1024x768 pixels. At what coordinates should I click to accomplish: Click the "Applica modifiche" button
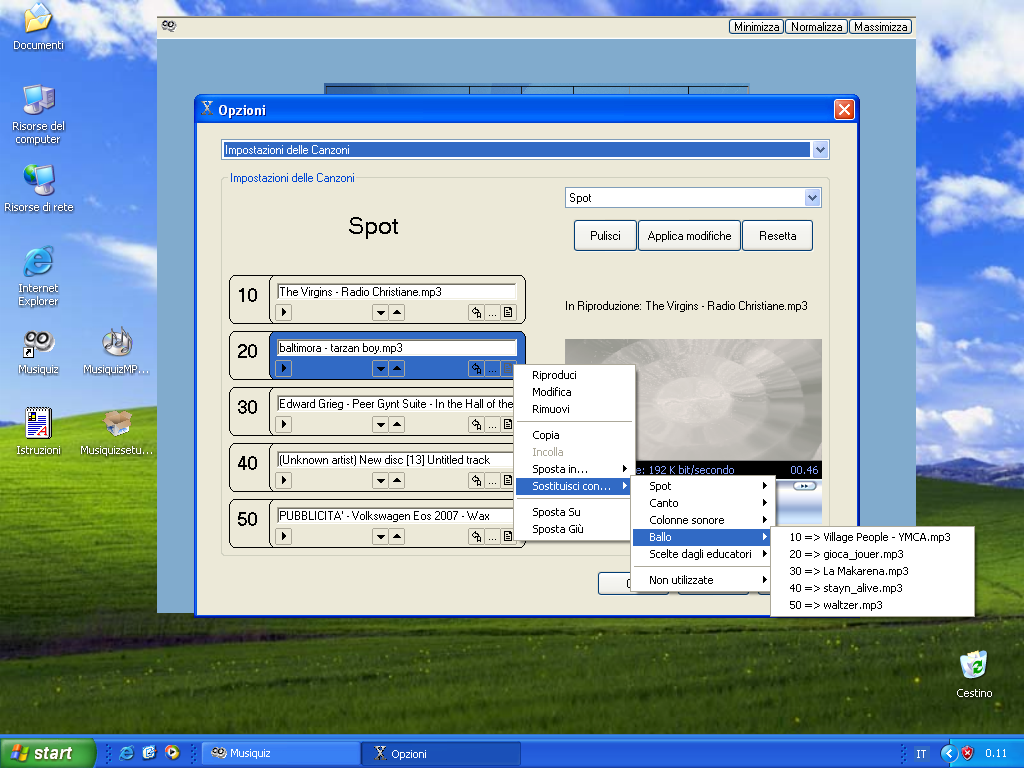pos(689,236)
